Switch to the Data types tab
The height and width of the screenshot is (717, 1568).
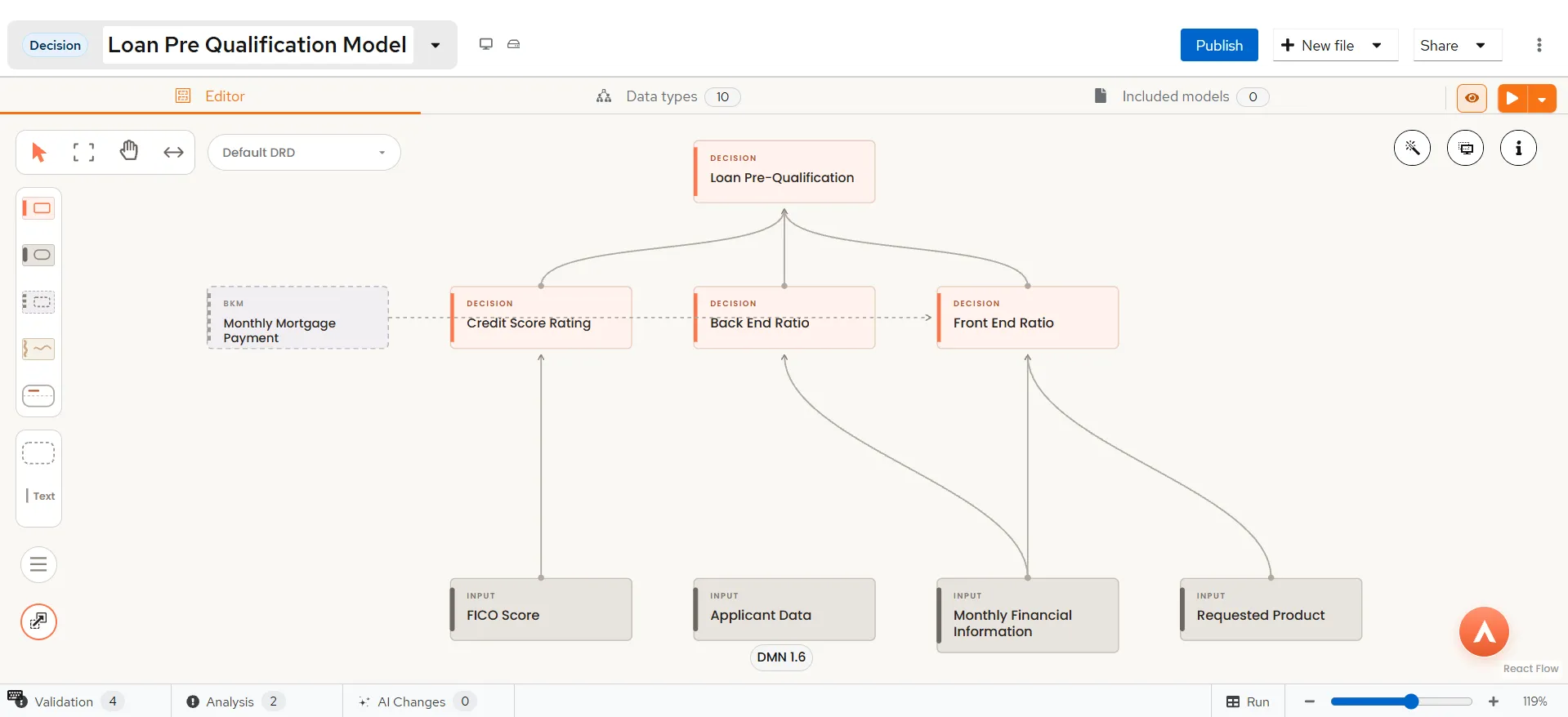[x=668, y=96]
